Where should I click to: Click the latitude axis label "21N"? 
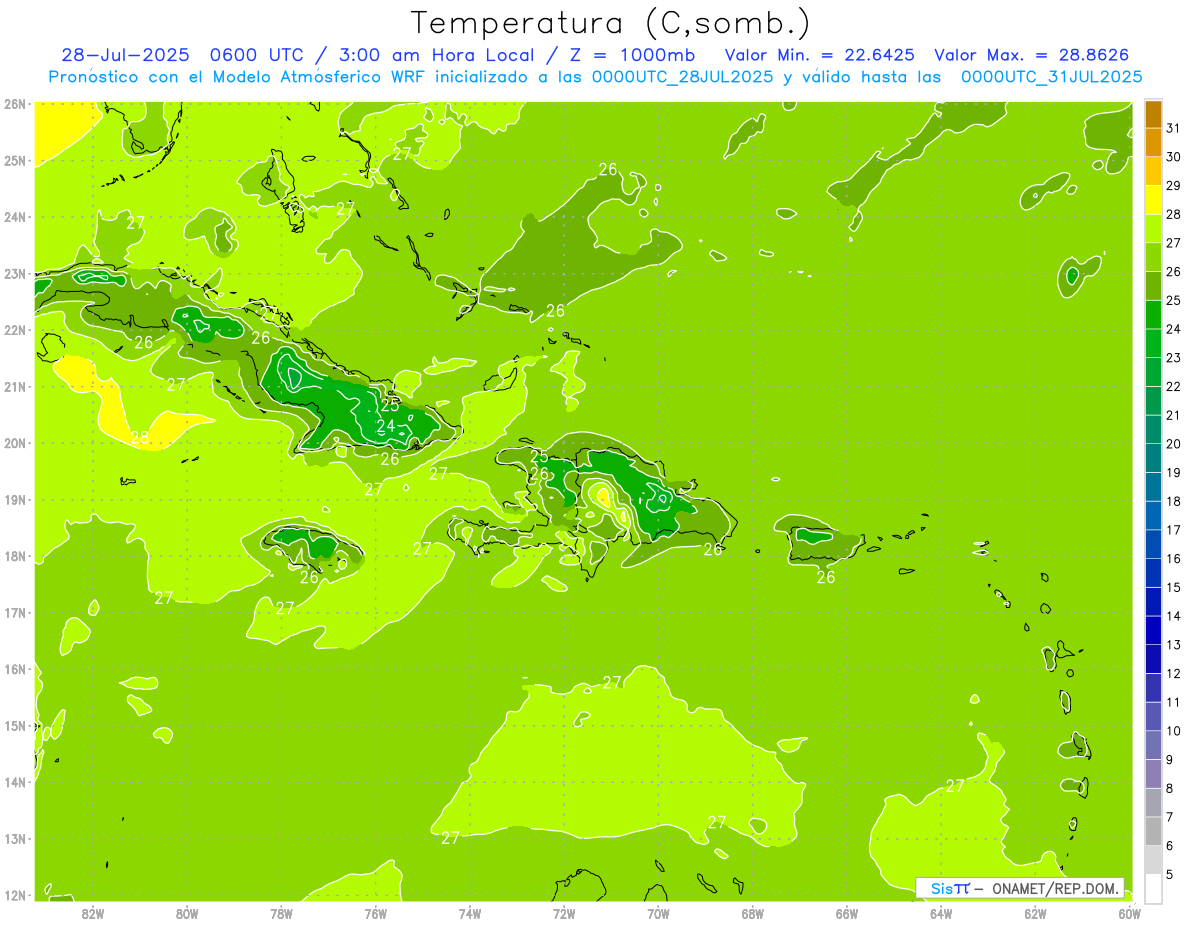pos(14,386)
